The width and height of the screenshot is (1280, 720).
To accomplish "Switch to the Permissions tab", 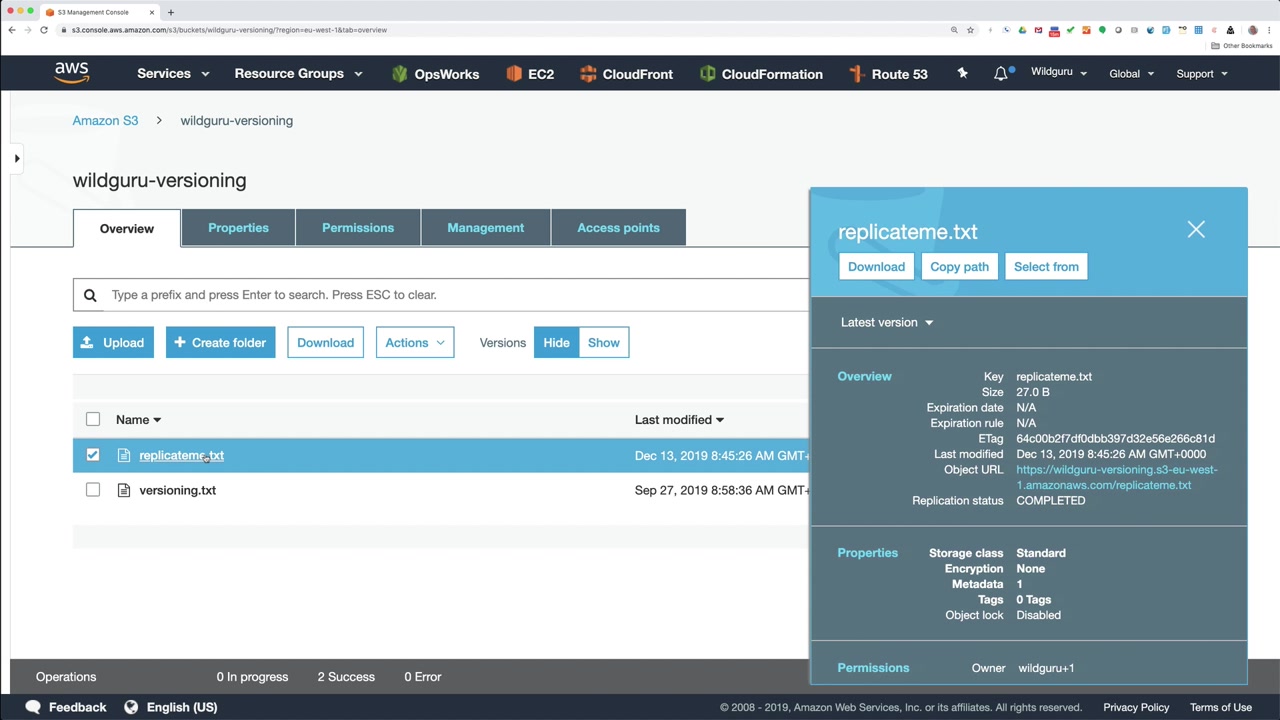I will pos(358,228).
